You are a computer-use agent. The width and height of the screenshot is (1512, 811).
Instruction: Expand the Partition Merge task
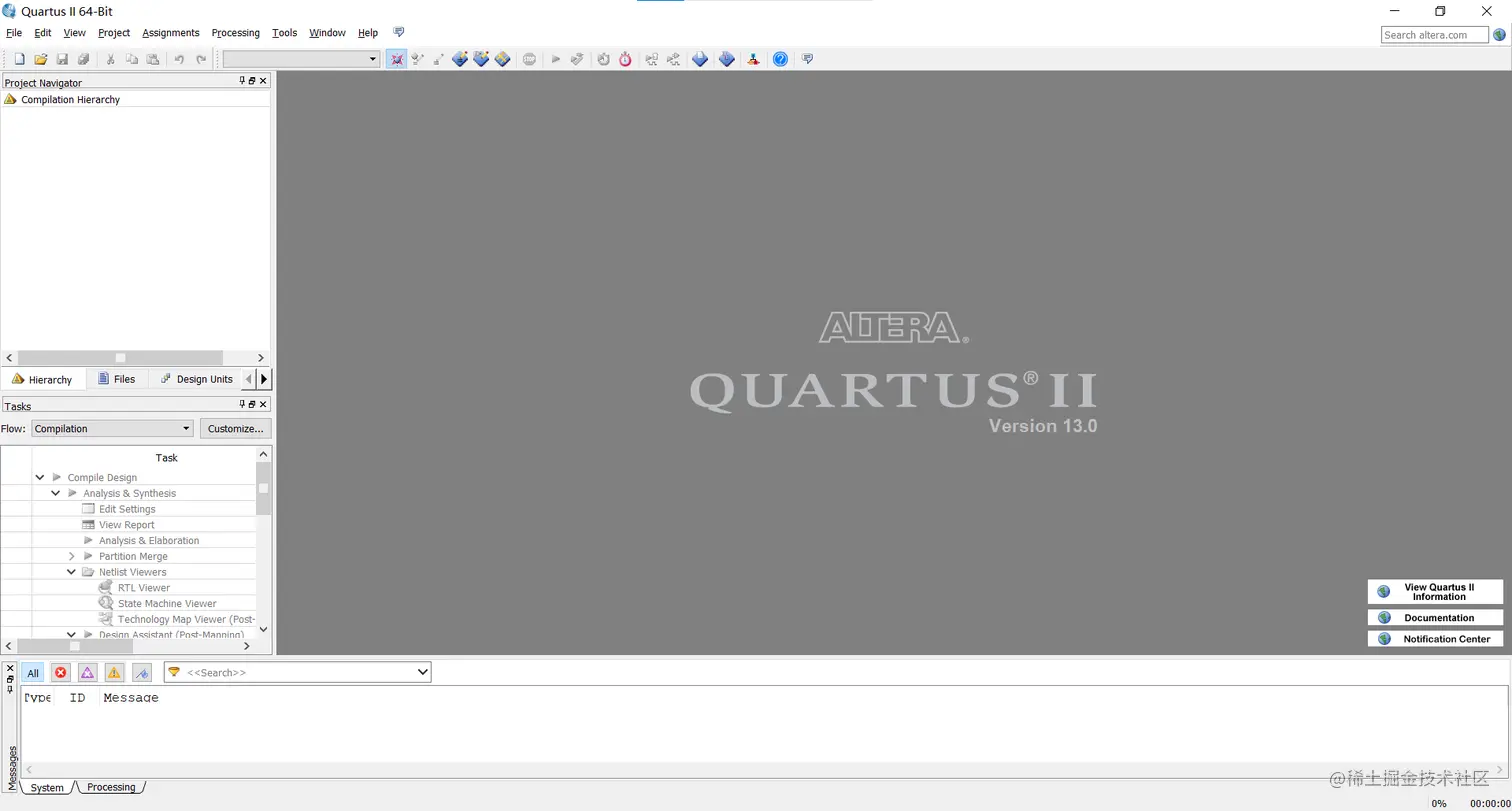pyautogui.click(x=72, y=556)
